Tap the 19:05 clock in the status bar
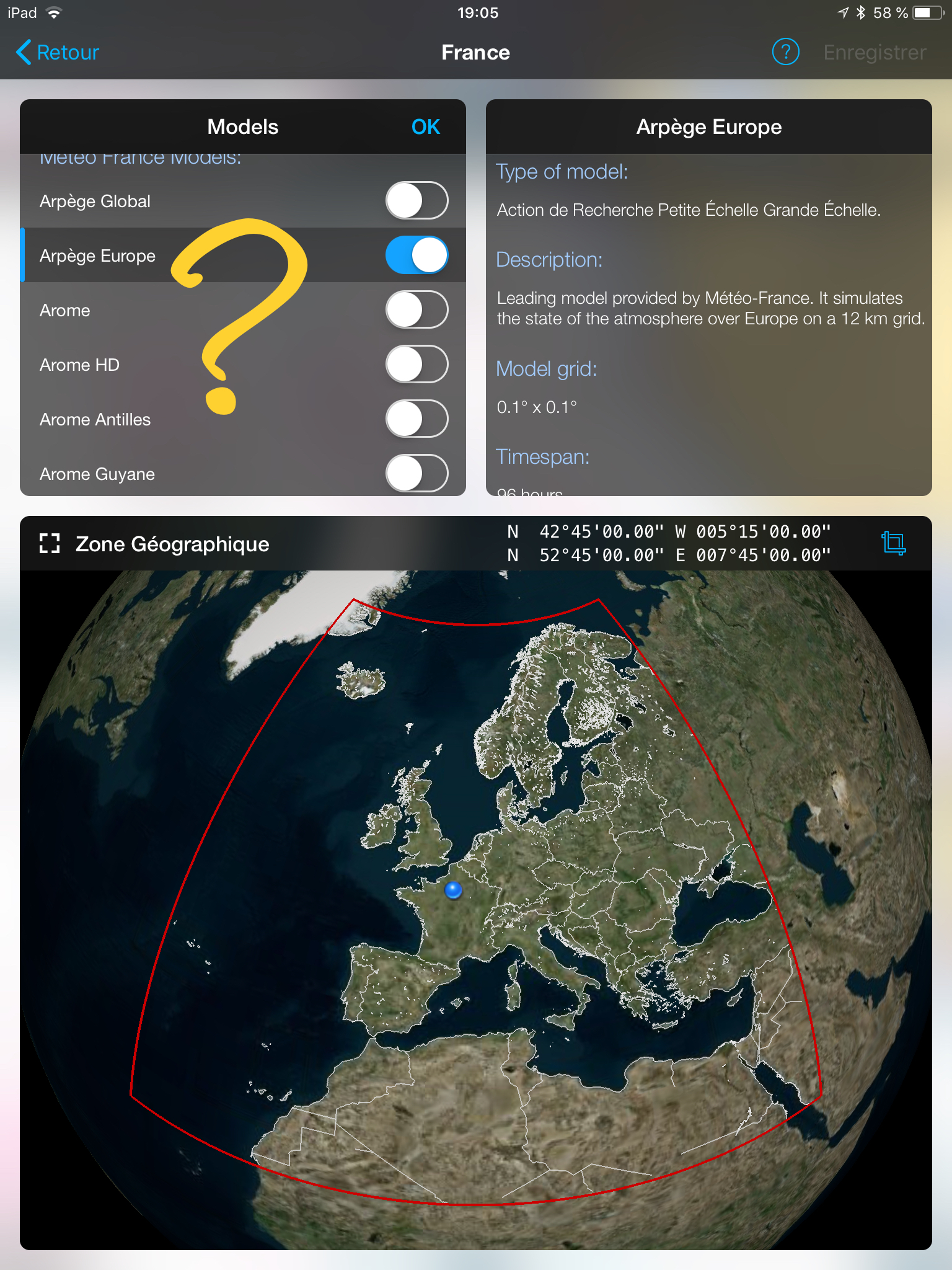952x1270 pixels. 478,13
